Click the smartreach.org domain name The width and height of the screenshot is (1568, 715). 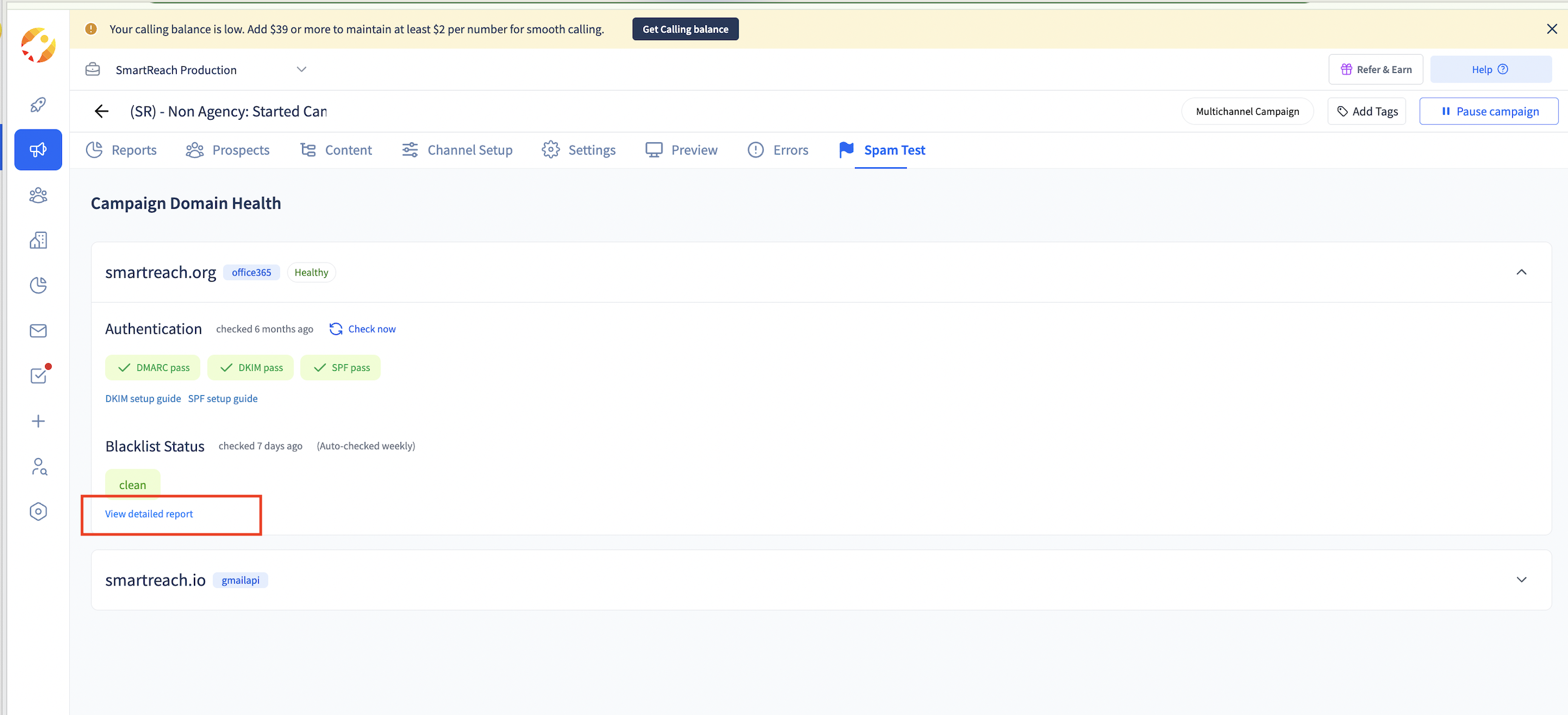tap(160, 272)
